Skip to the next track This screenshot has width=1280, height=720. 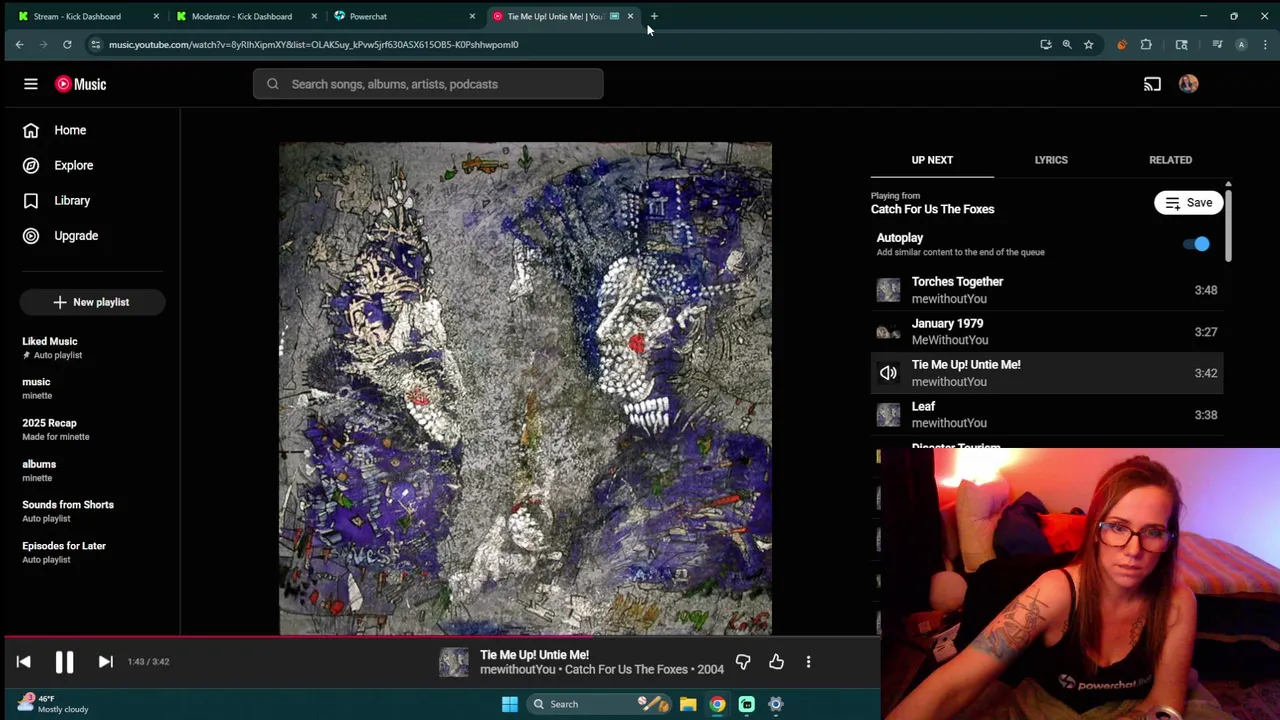[x=105, y=662]
